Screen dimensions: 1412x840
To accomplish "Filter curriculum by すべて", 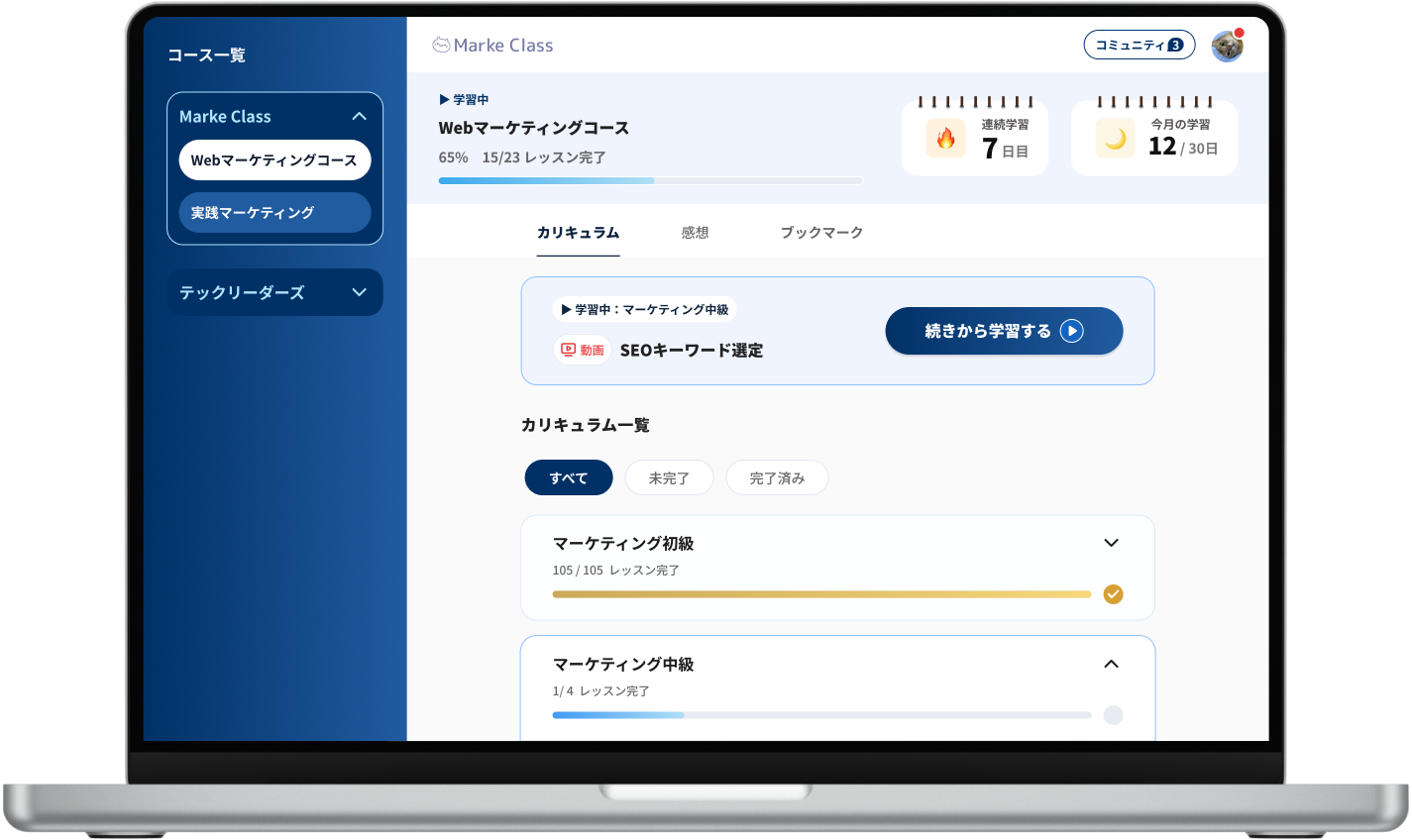I will 569,477.
